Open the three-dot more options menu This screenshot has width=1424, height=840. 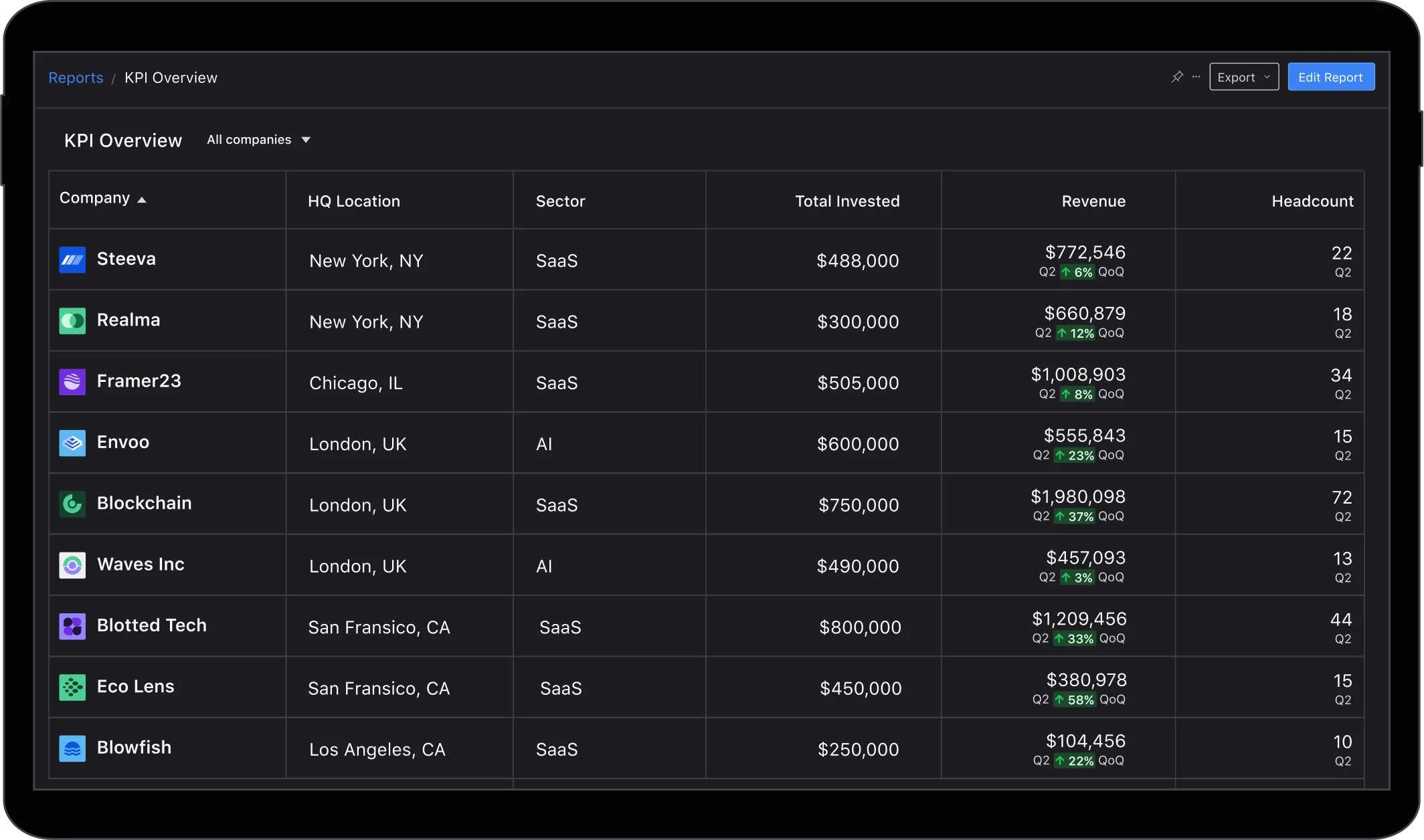(x=1196, y=77)
